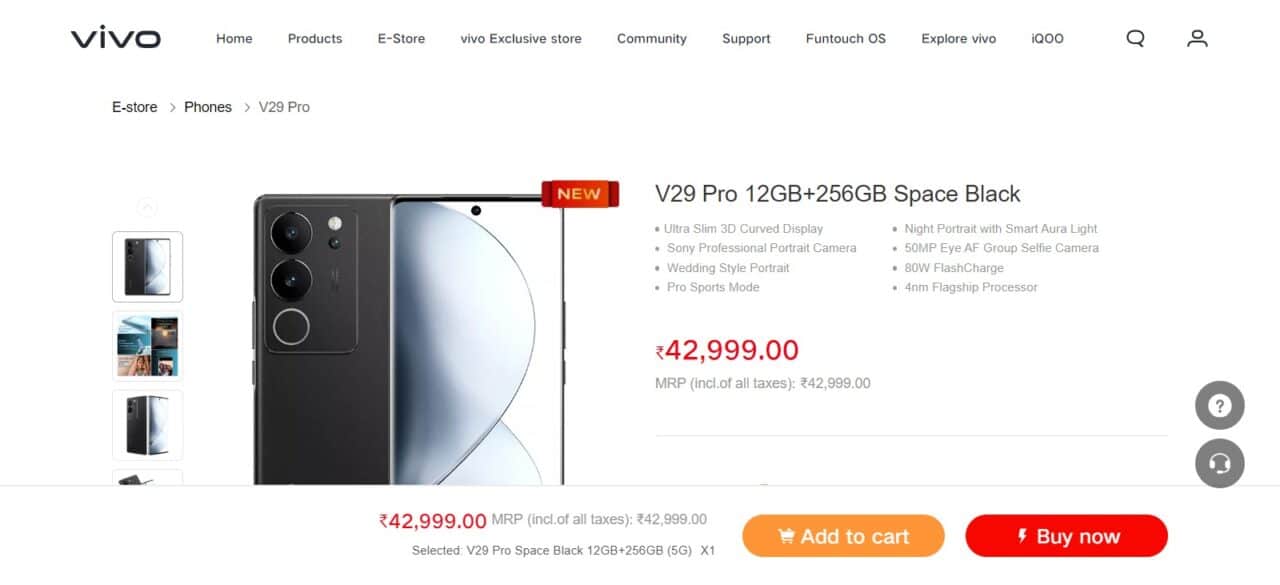
Task: Click the red NEW badge
Action: point(580,194)
